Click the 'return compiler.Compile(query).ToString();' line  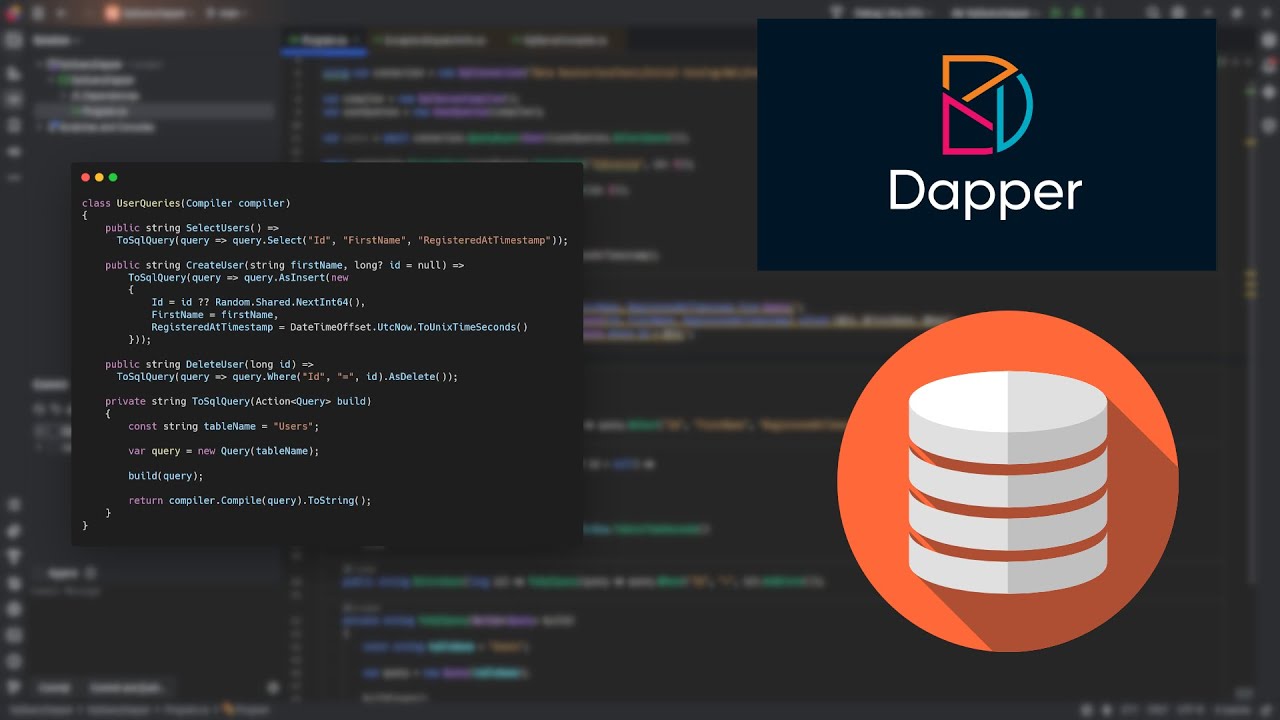click(250, 500)
